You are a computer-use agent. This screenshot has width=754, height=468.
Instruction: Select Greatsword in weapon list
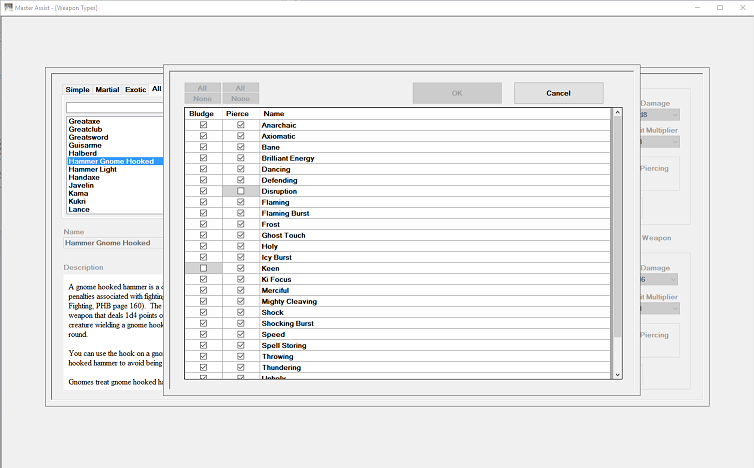tap(115, 137)
